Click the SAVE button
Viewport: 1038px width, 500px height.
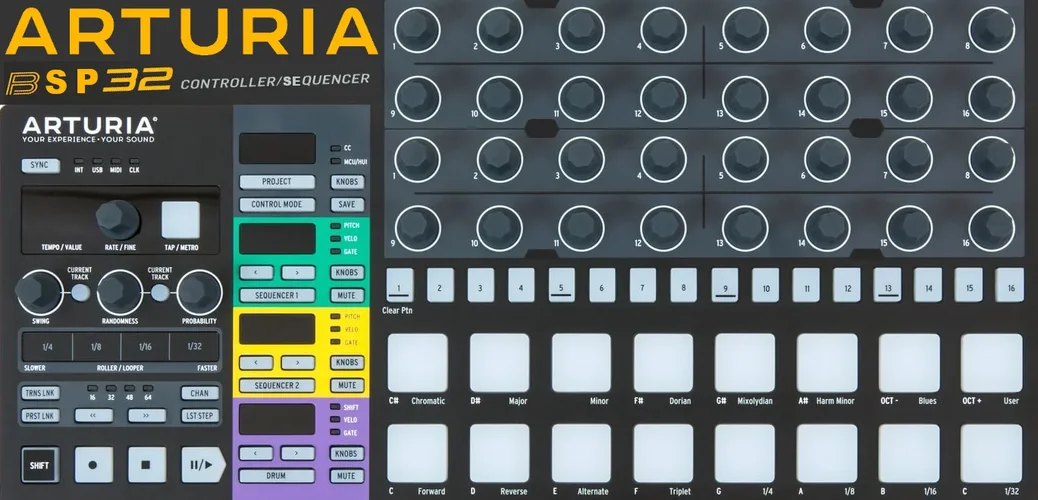pos(347,205)
